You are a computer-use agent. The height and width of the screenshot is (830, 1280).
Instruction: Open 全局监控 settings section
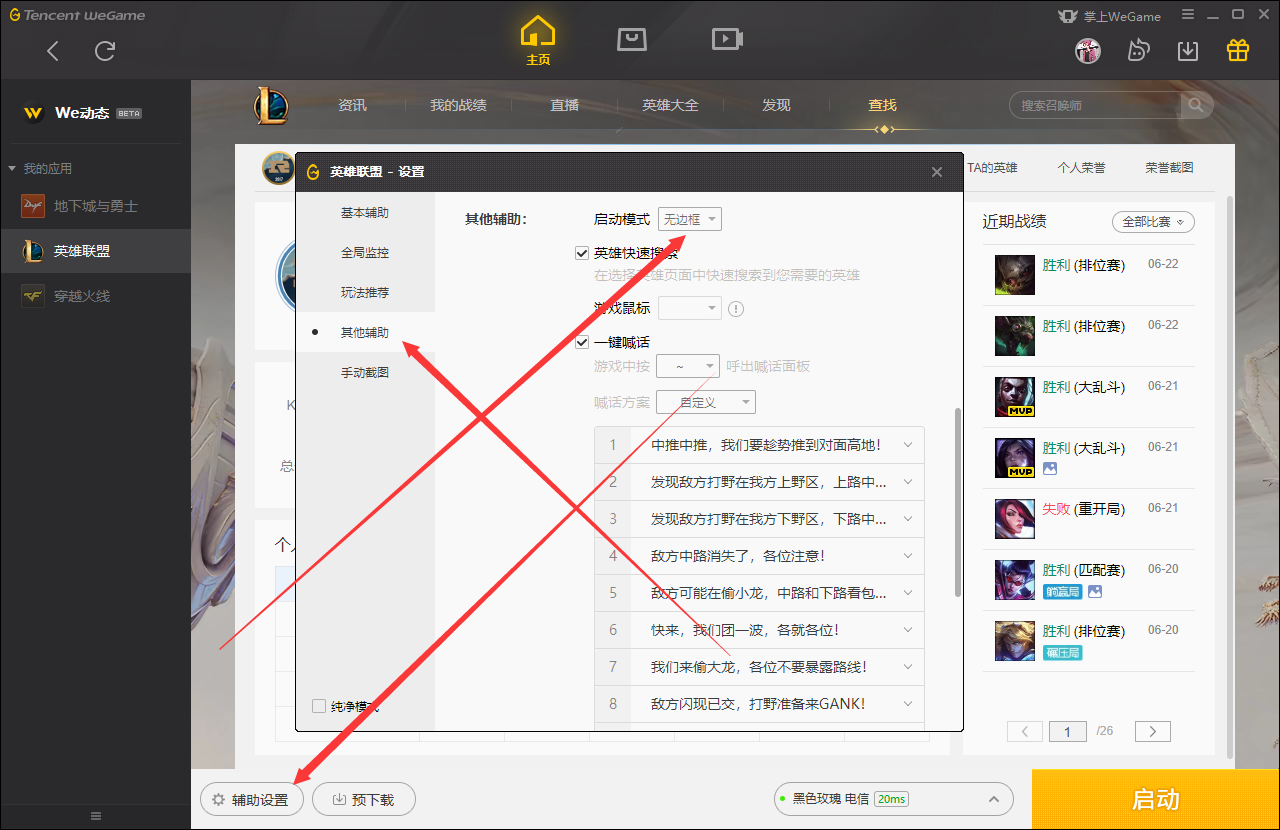tap(365, 253)
